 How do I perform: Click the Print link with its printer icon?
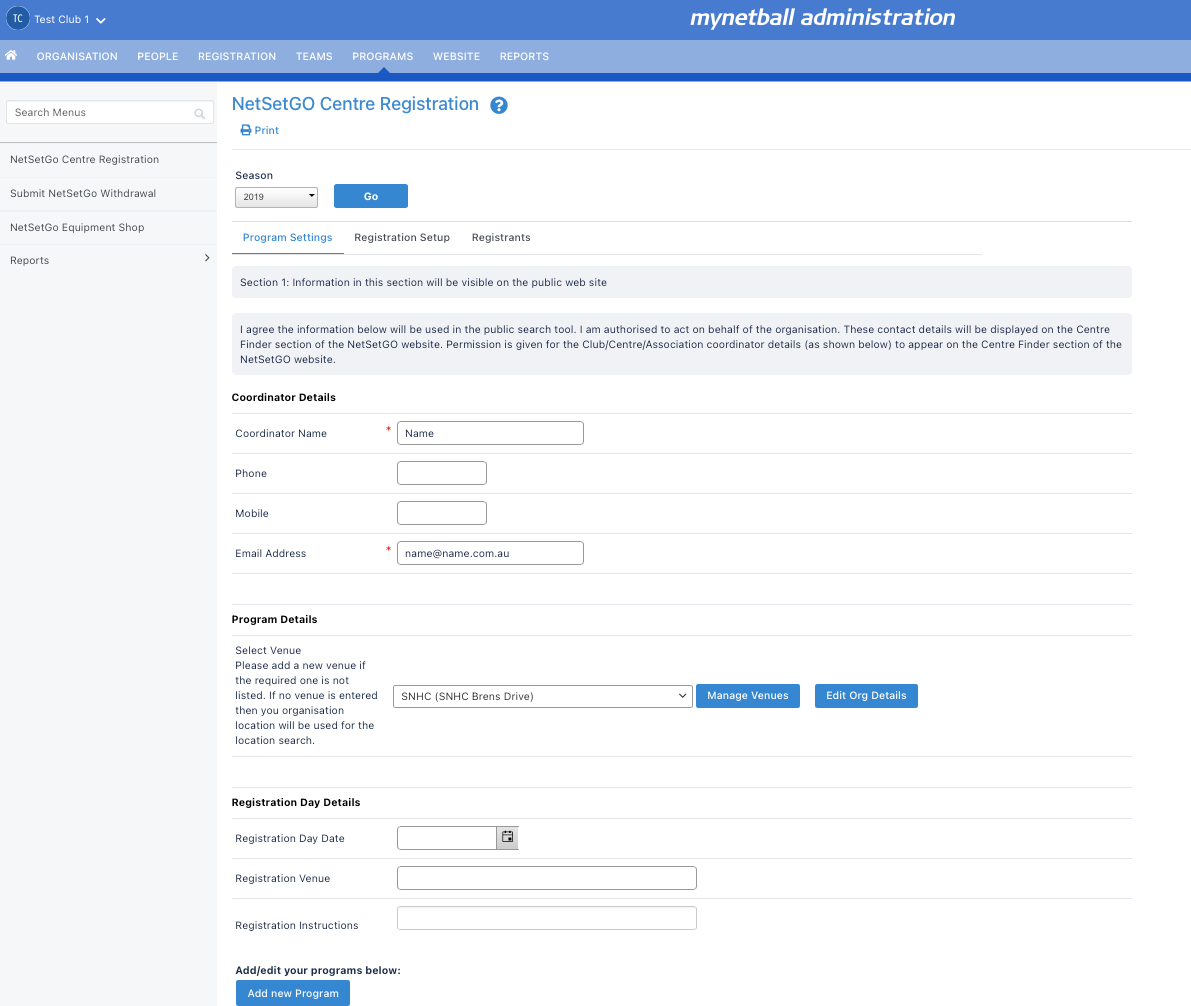click(260, 130)
